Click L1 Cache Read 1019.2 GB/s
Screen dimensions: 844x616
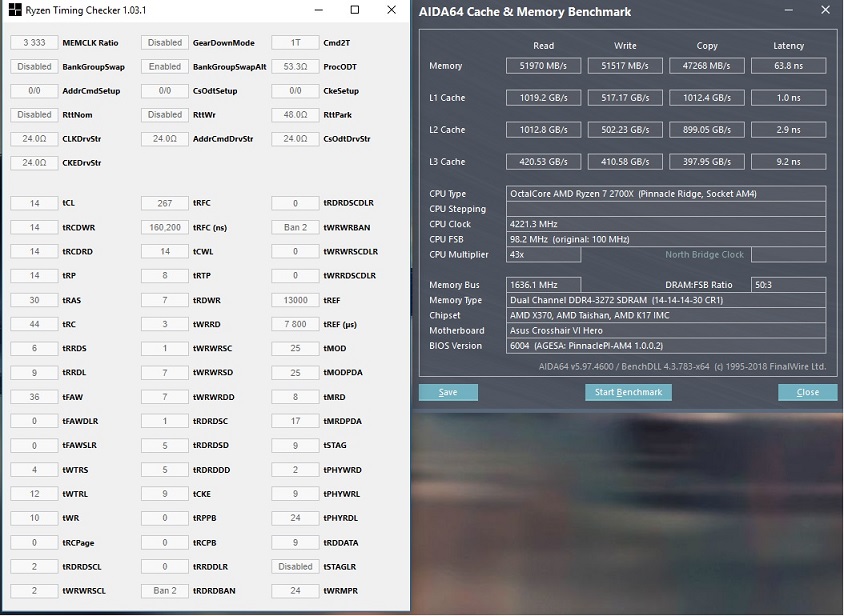pos(543,97)
